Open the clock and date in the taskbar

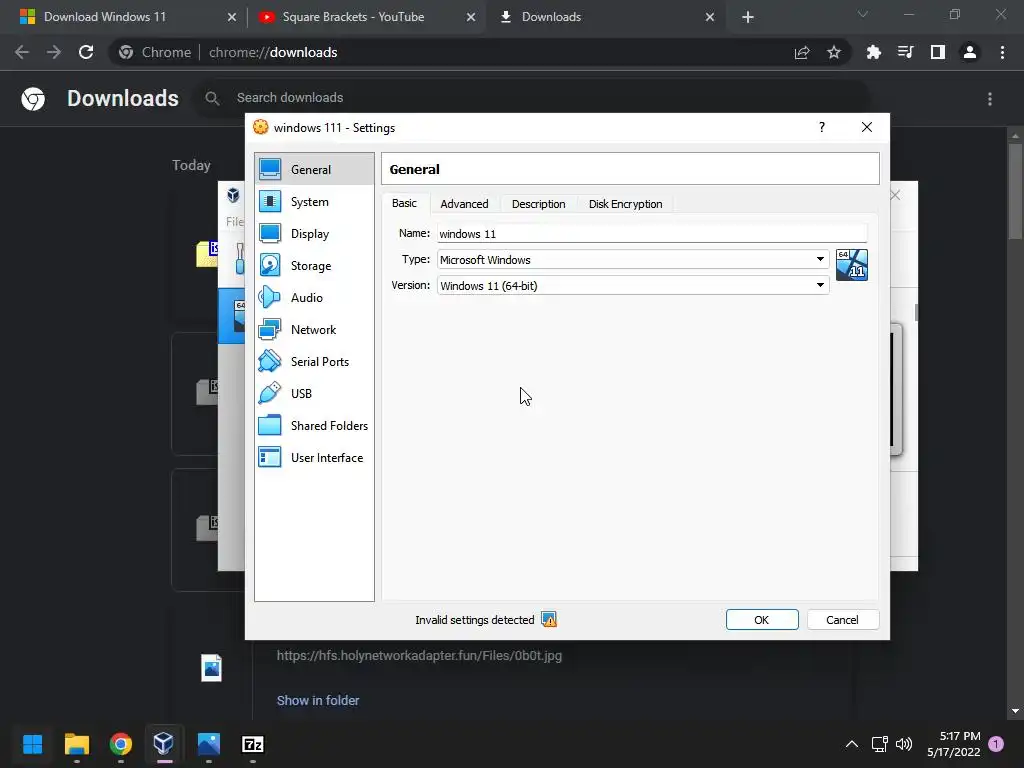953,744
